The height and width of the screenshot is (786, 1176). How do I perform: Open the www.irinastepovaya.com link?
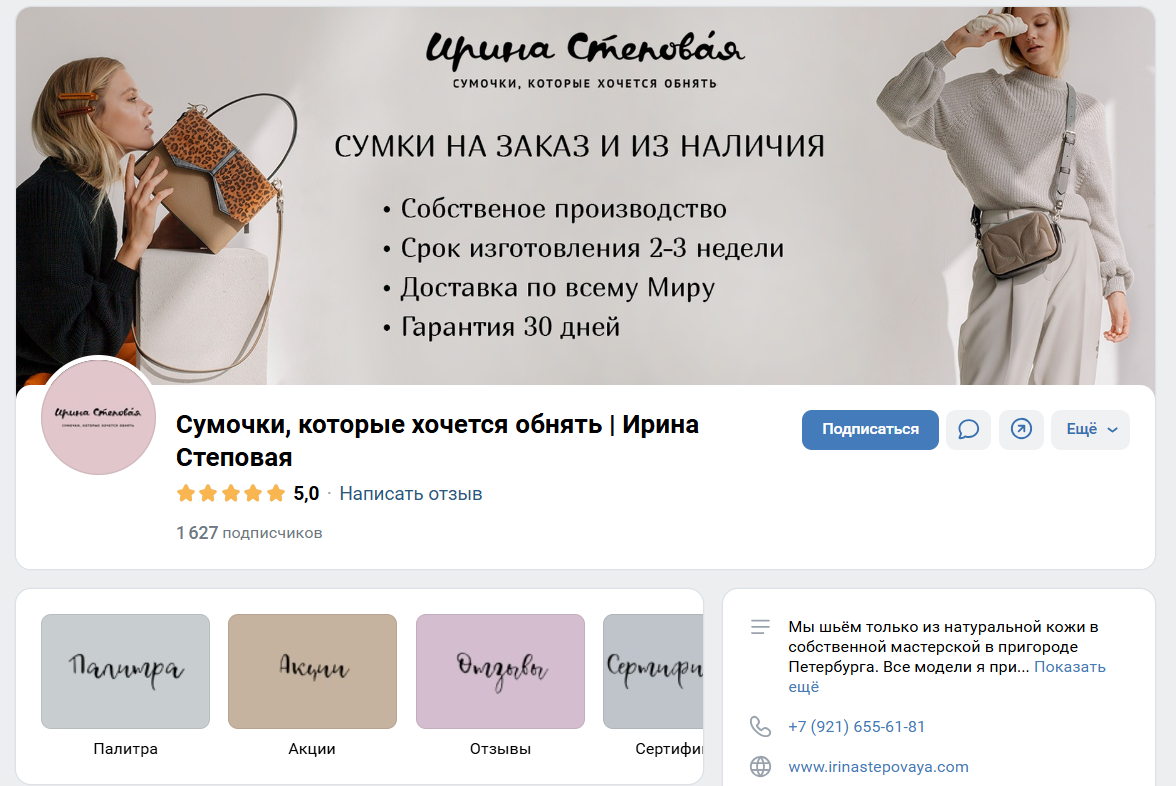click(878, 766)
